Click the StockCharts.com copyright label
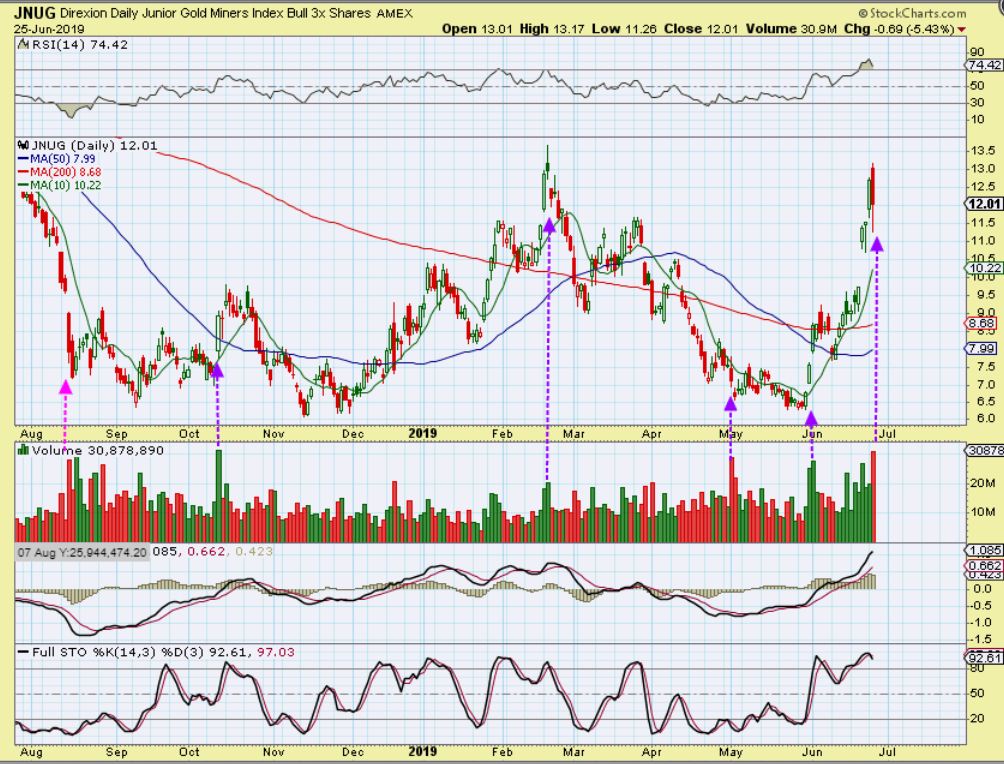Screen dimensions: 1004x764 click(x=912, y=13)
